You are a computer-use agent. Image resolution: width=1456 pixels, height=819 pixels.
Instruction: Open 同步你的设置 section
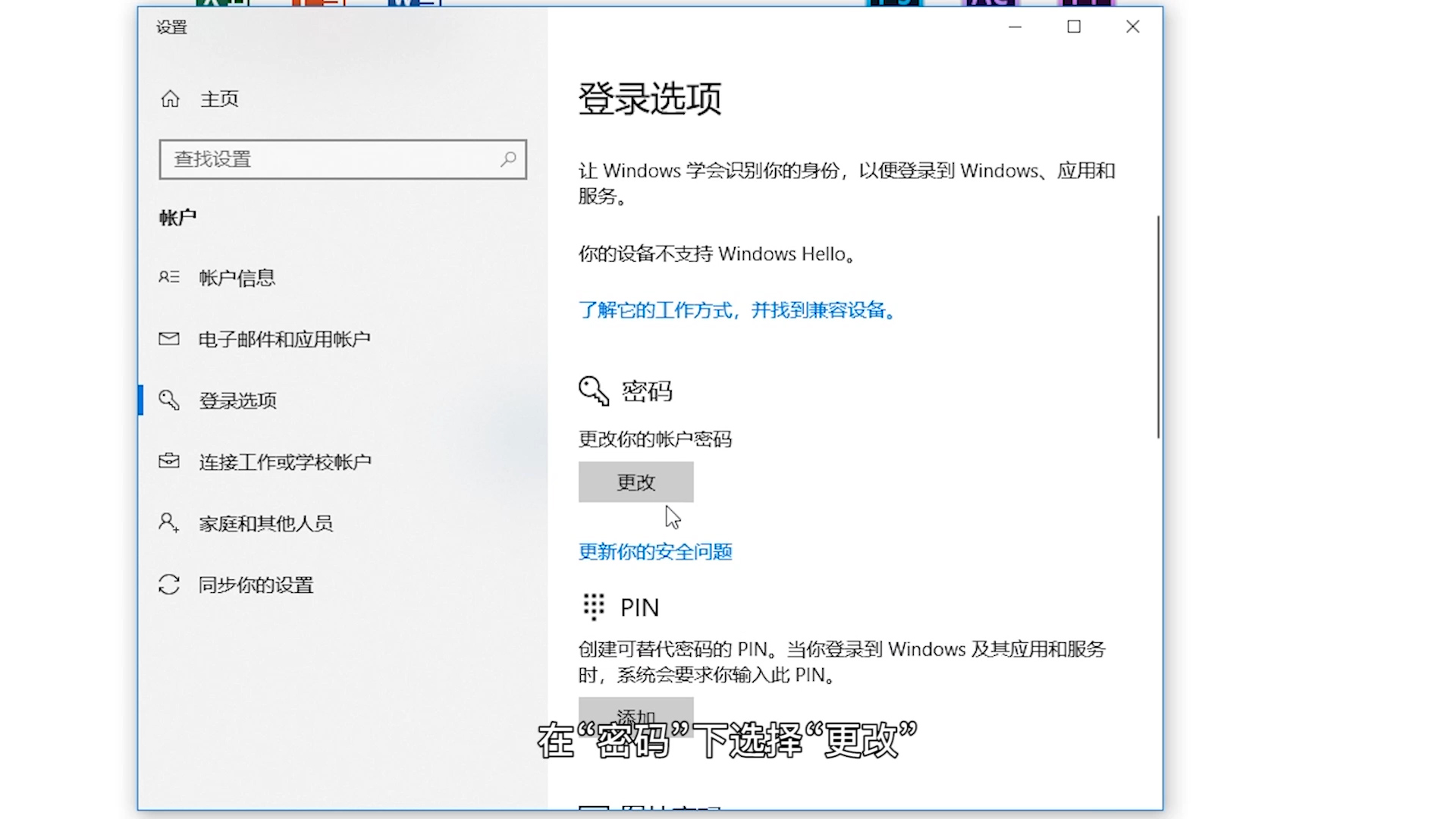(256, 585)
